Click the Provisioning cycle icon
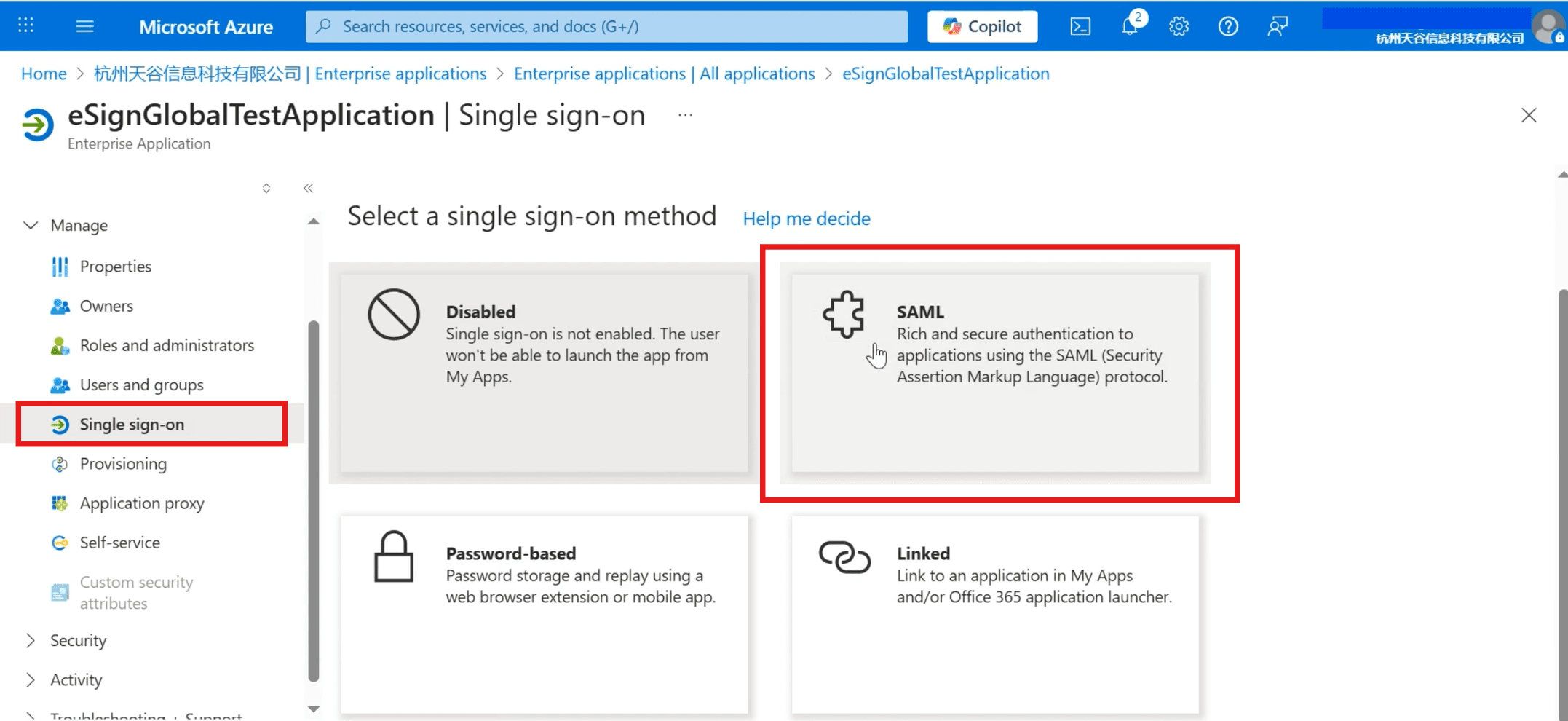1568x721 pixels. tap(60, 464)
